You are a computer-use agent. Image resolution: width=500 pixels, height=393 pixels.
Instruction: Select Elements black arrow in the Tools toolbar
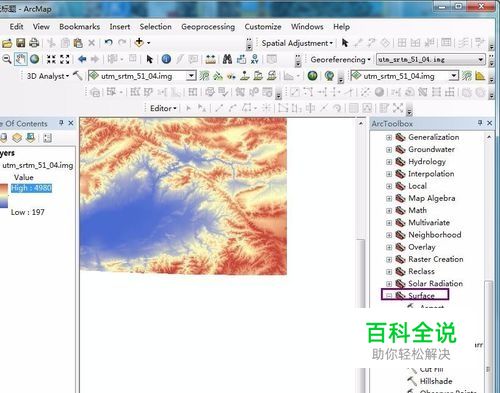point(149,59)
